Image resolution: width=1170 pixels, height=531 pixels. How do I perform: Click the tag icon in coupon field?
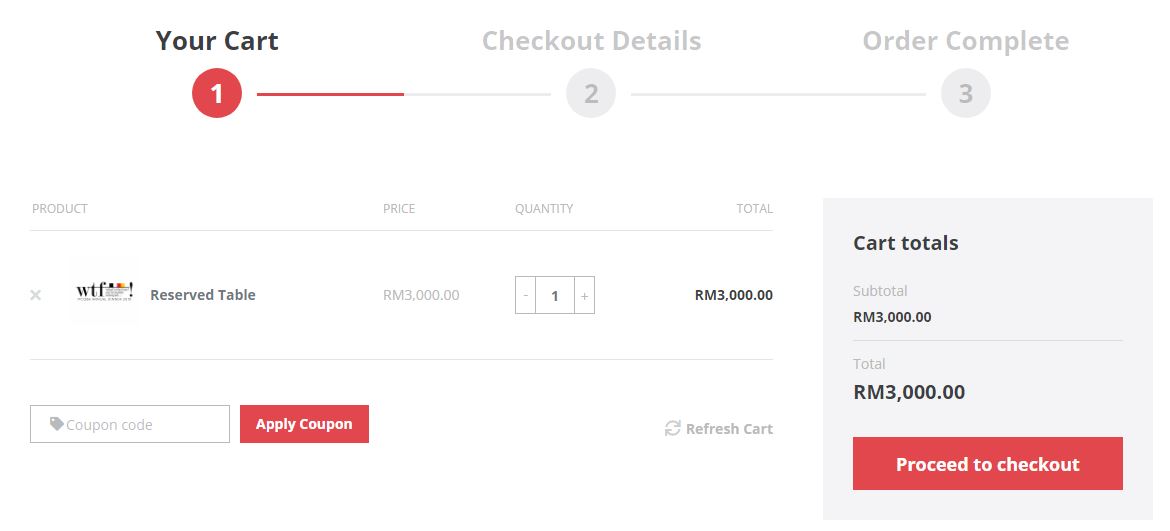point(57,424)
